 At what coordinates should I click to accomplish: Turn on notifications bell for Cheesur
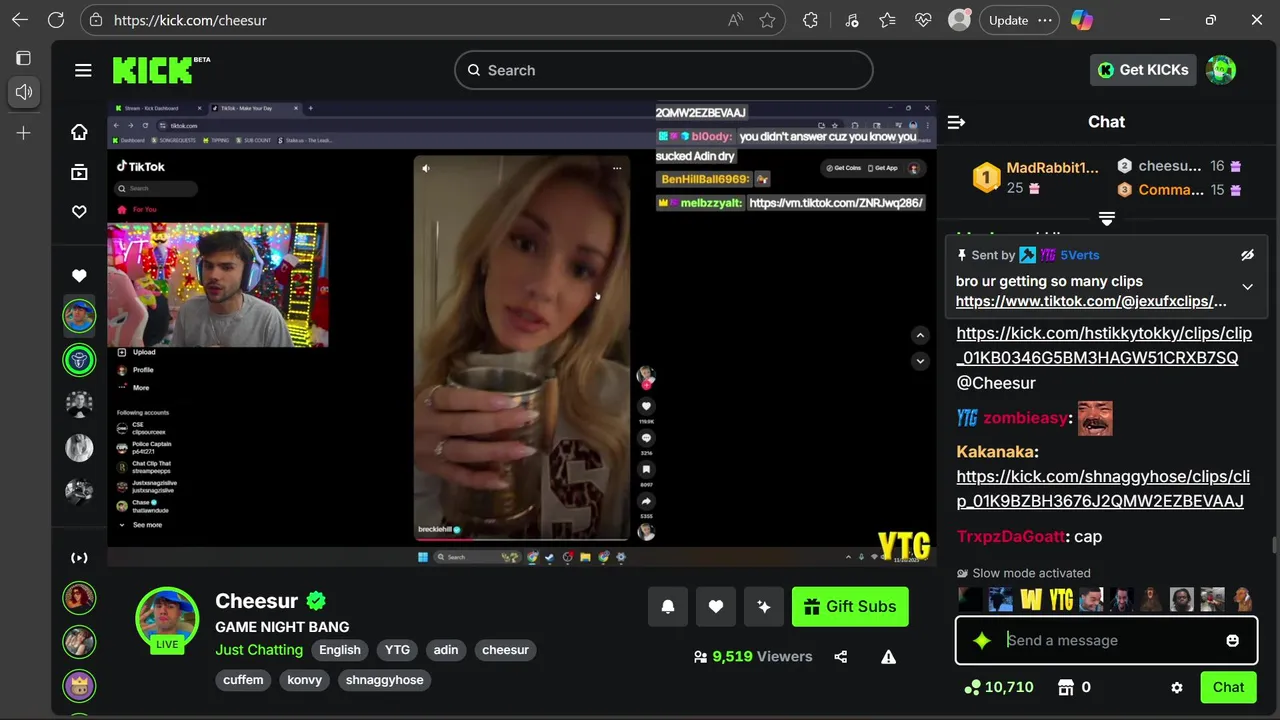pos(668,606)
